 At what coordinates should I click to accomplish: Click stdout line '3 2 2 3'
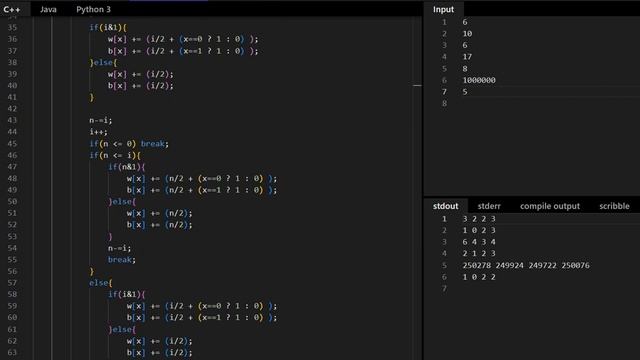pyautogui.click(x=479, y=219)
